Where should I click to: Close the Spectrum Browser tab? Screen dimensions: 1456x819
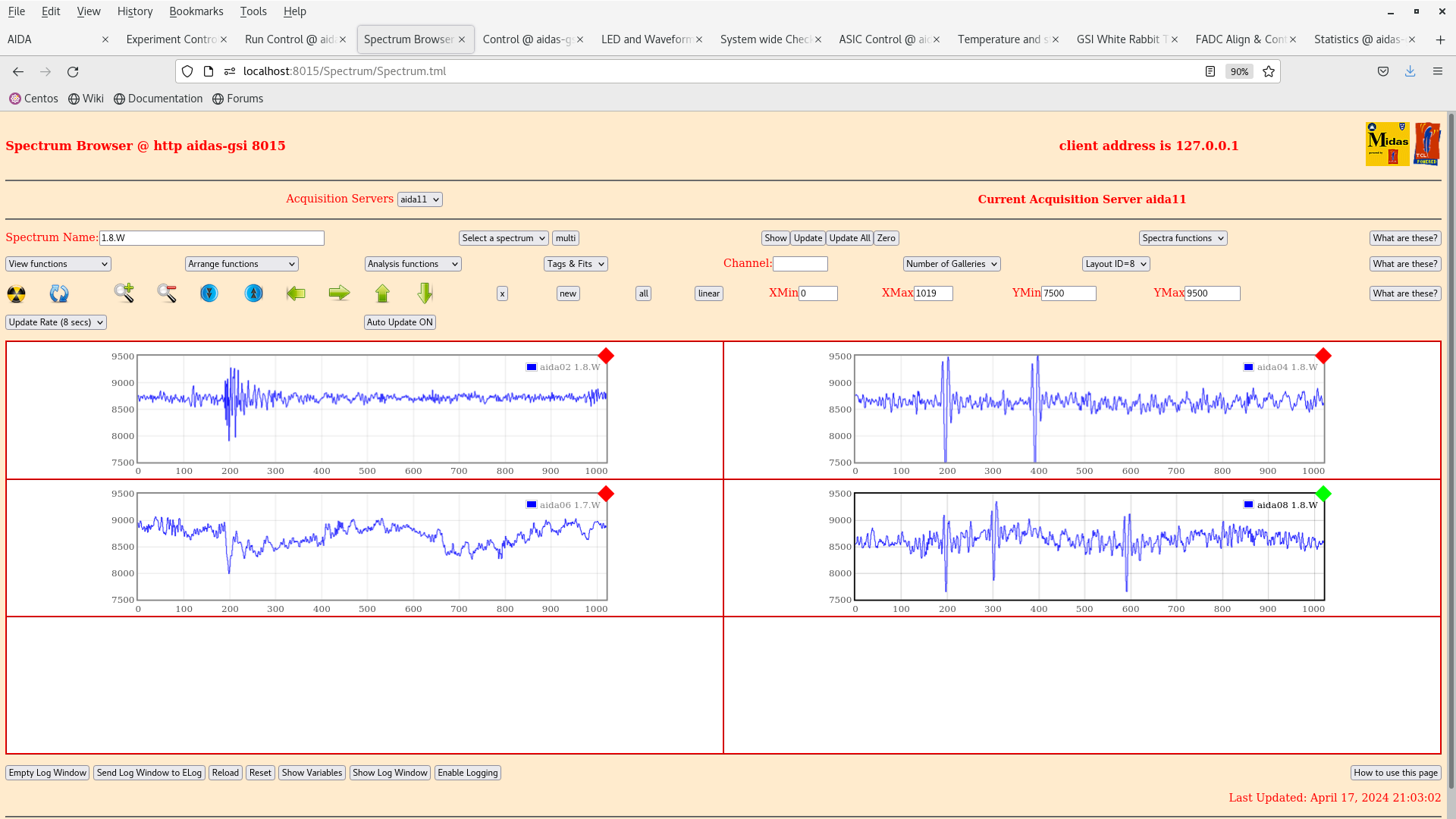pyautogui.click(x=462, y=39)
